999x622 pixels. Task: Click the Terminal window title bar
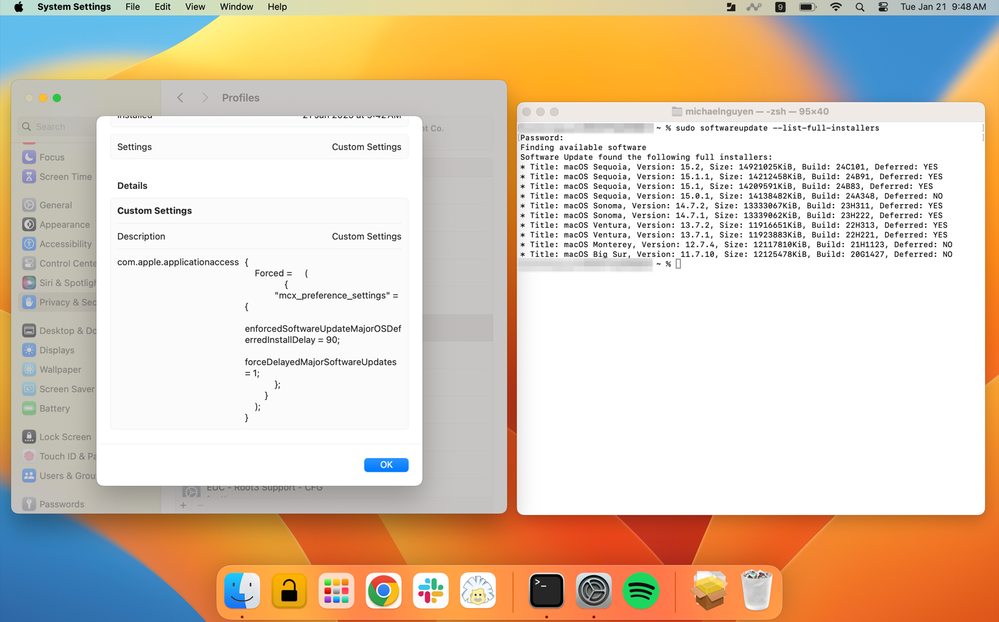[751, 112]
